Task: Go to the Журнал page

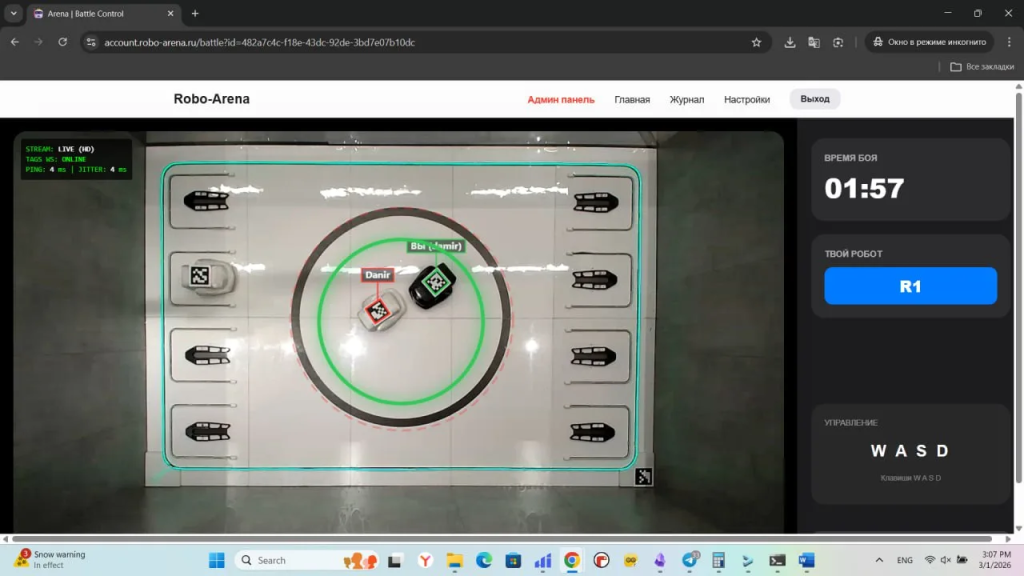Action: point(687,99)
